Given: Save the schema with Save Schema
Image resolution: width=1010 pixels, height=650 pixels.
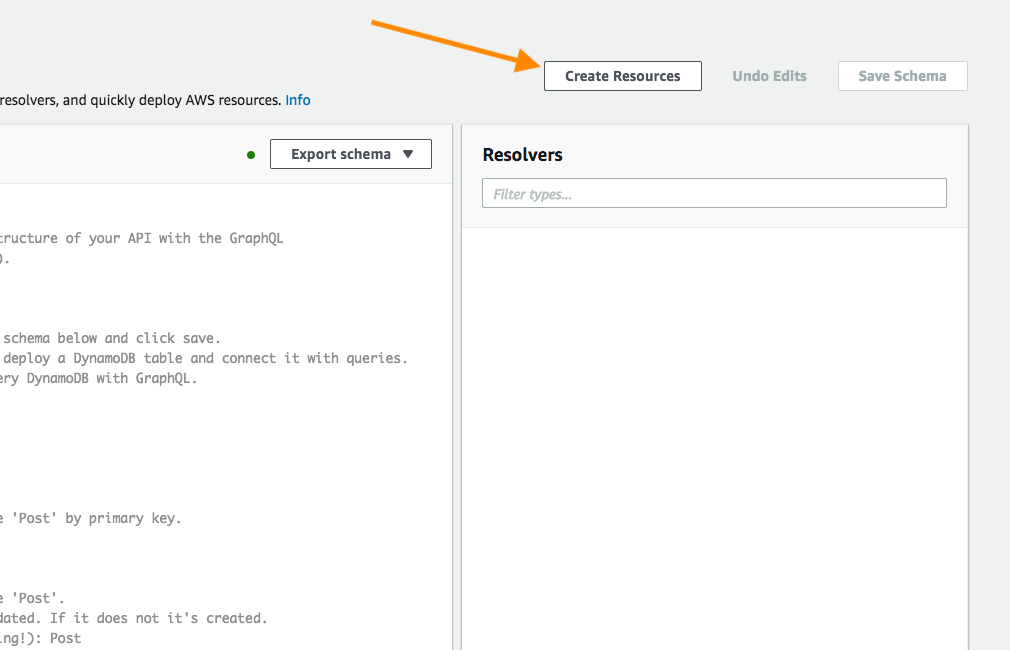Looking at the screenshot, I should click(x=902, y=76).
